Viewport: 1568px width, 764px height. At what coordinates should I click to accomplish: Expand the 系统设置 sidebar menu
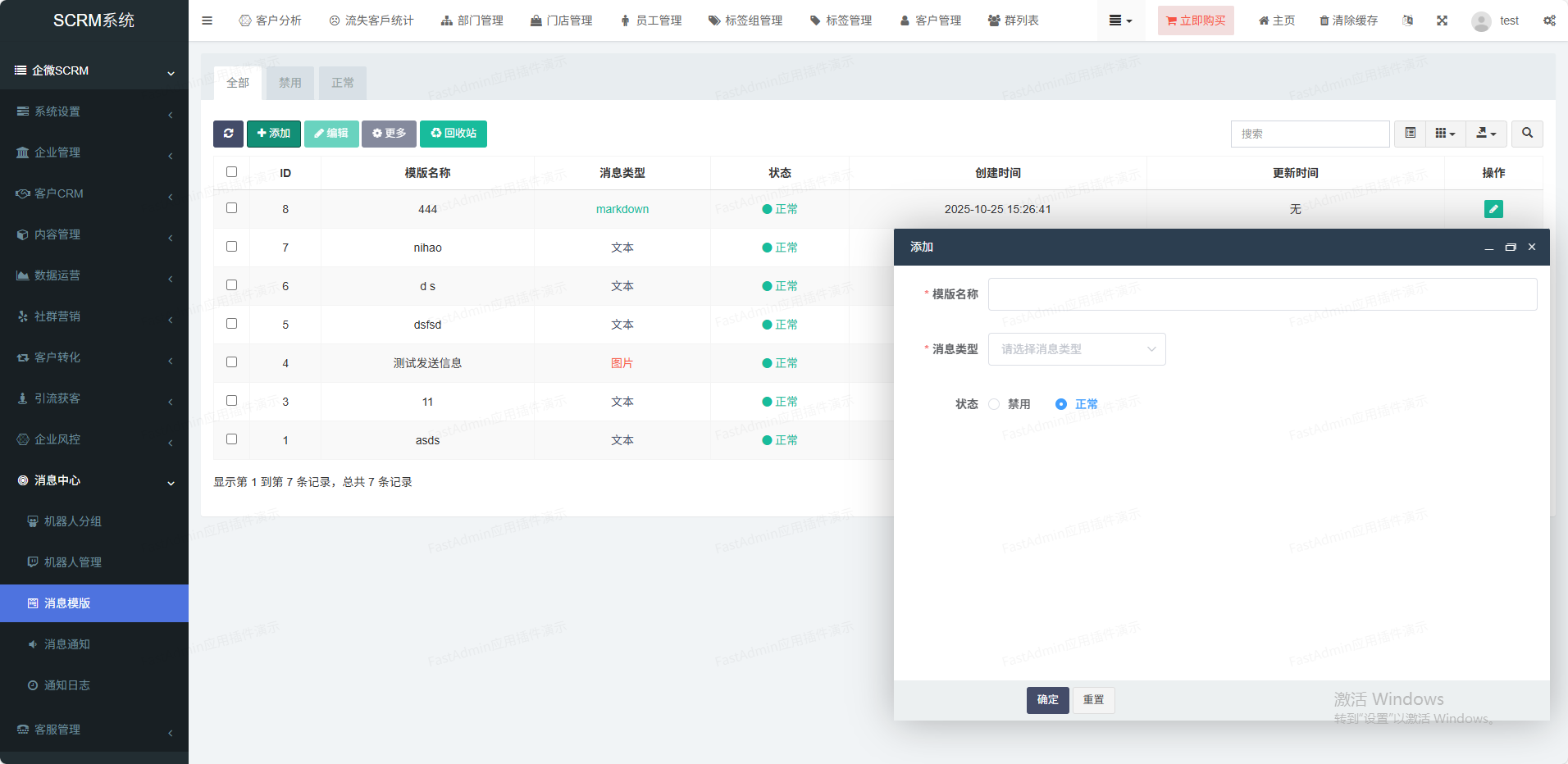click(94, 111)
